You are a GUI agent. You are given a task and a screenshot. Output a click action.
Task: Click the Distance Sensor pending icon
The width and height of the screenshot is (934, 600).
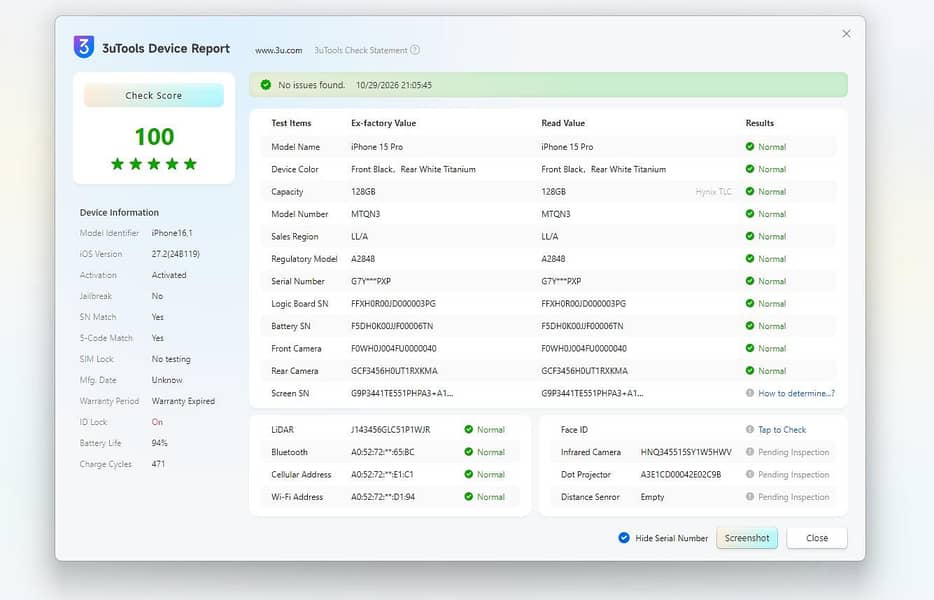point(750,496)
